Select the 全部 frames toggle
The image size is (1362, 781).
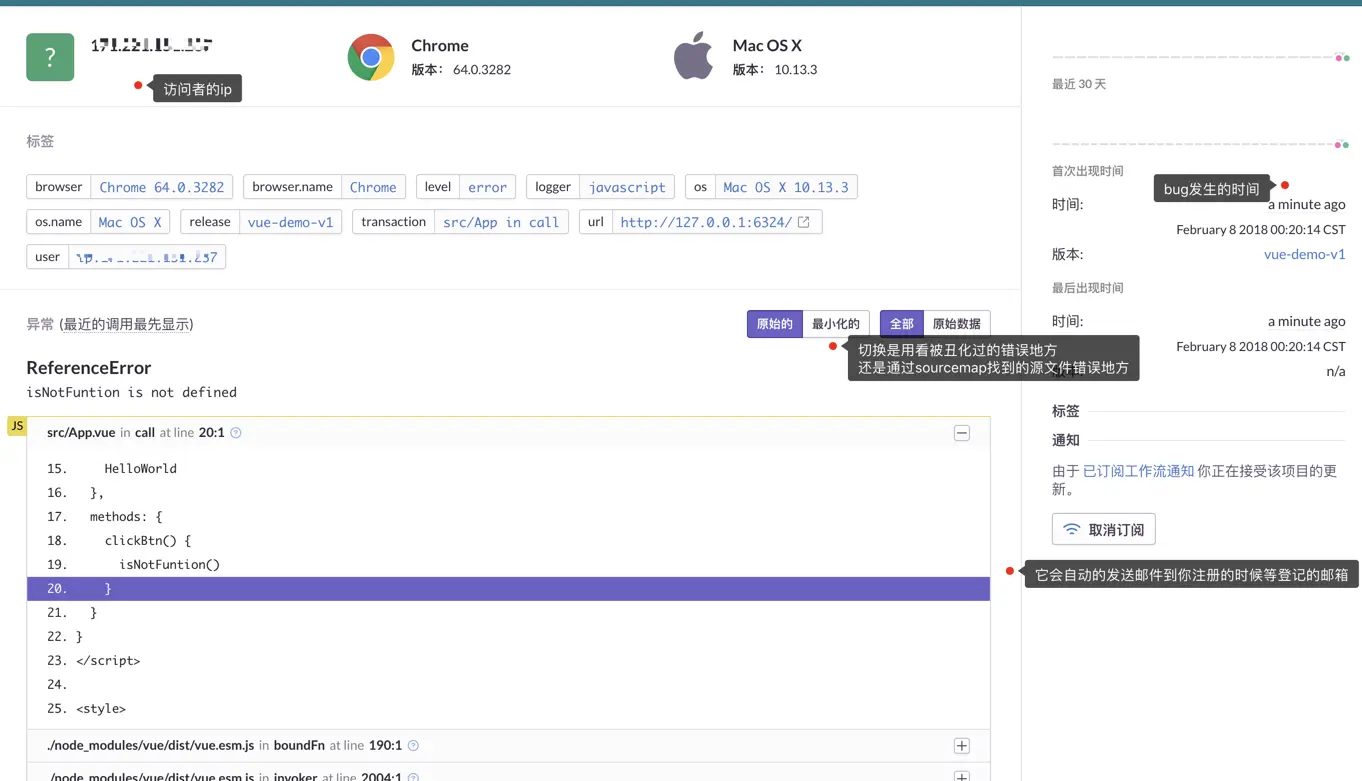pyautogui.click(x=902, y=324)
